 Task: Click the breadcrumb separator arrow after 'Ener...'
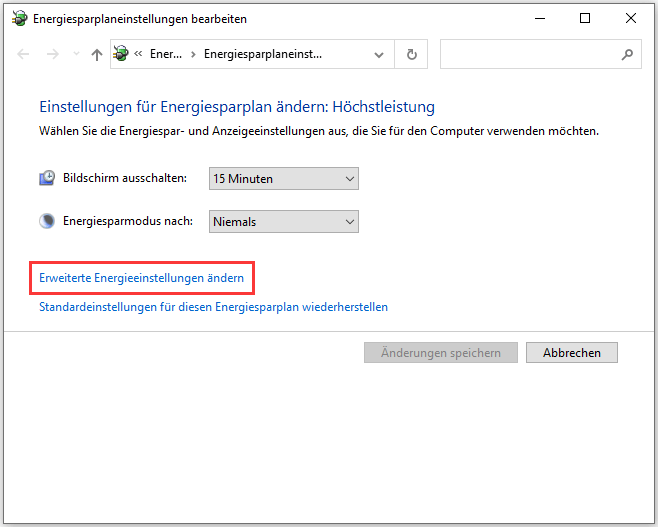pos(193,55)
